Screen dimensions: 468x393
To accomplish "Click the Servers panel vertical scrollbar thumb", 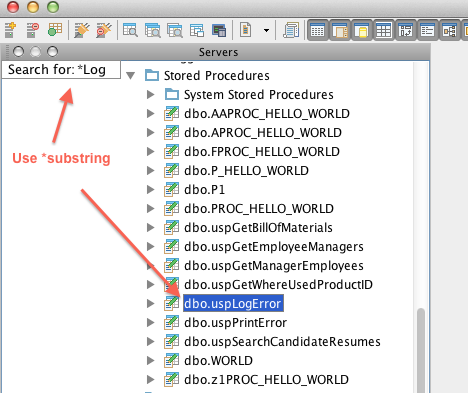I will tap(421, 350).
